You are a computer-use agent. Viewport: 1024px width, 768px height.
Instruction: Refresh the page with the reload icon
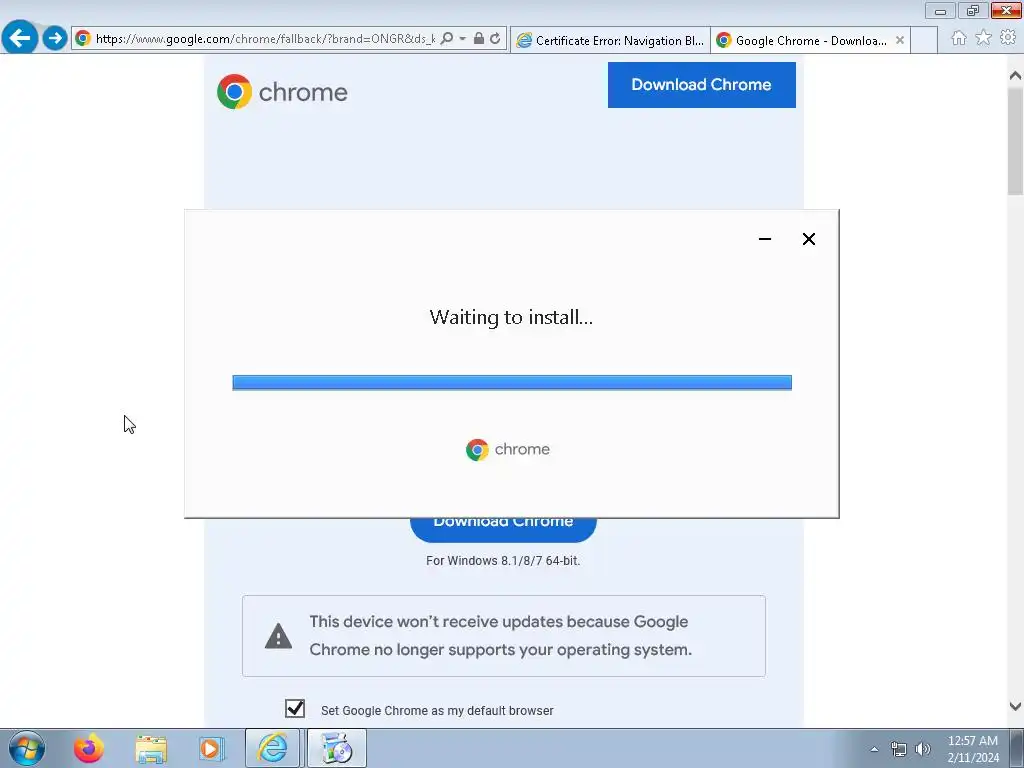tap(495, 39)
